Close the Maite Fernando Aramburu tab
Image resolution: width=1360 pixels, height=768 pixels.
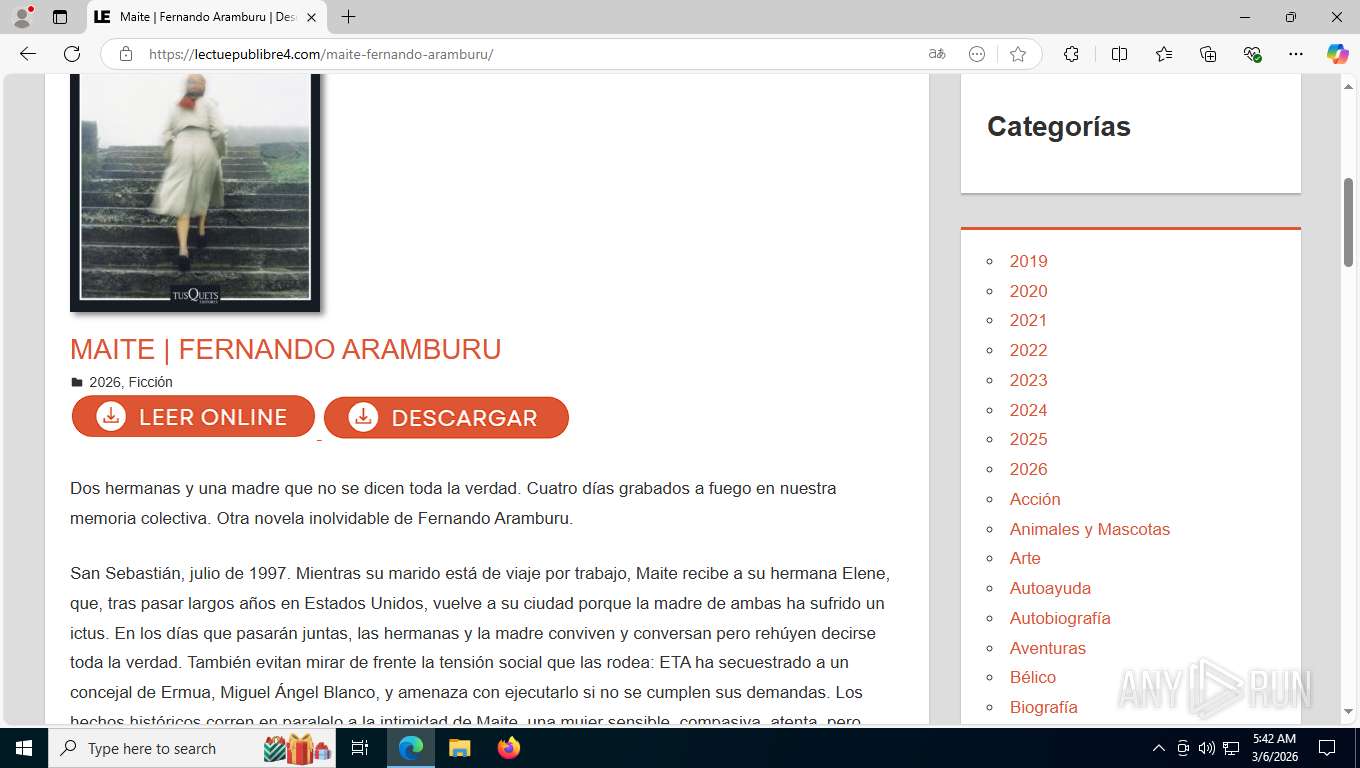[311, 17]
